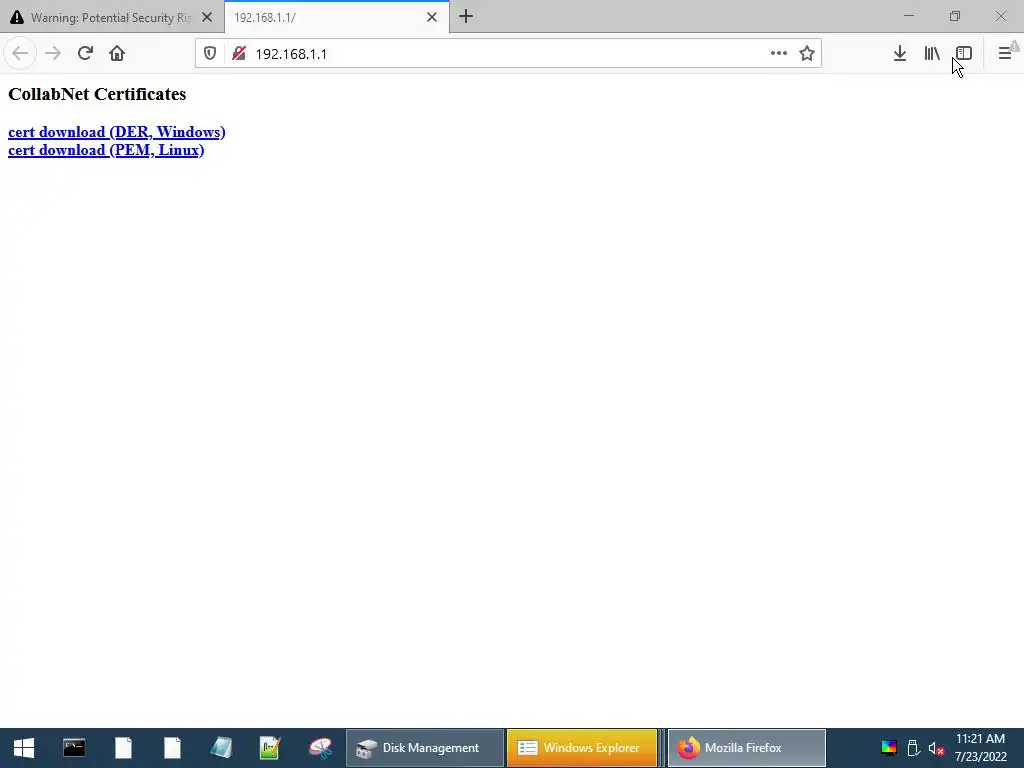Viewport: 1024px width, 768px height.
Task: Open the Windows Start menu
Action: click(x=24, y=748)
